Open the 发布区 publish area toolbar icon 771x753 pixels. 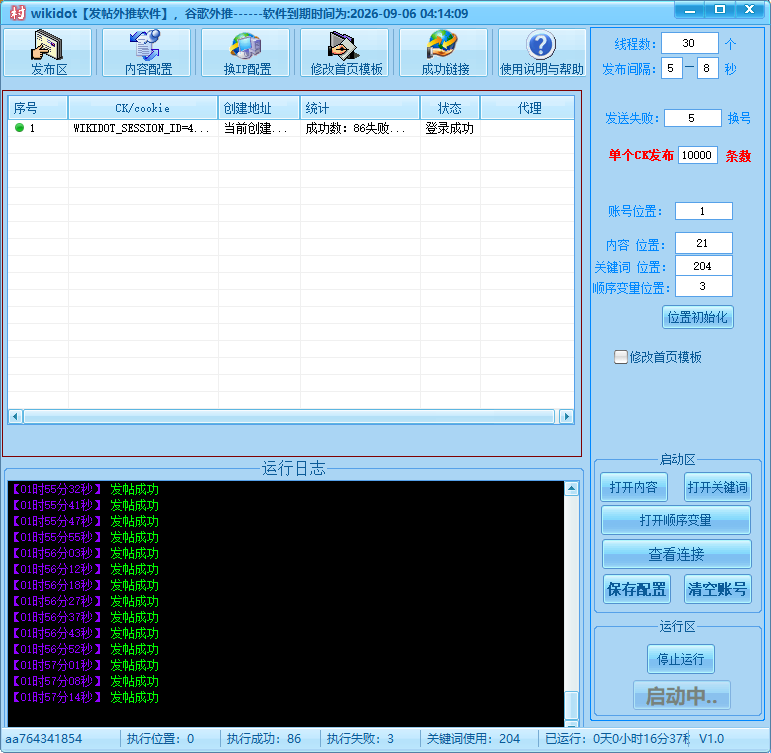47,52
